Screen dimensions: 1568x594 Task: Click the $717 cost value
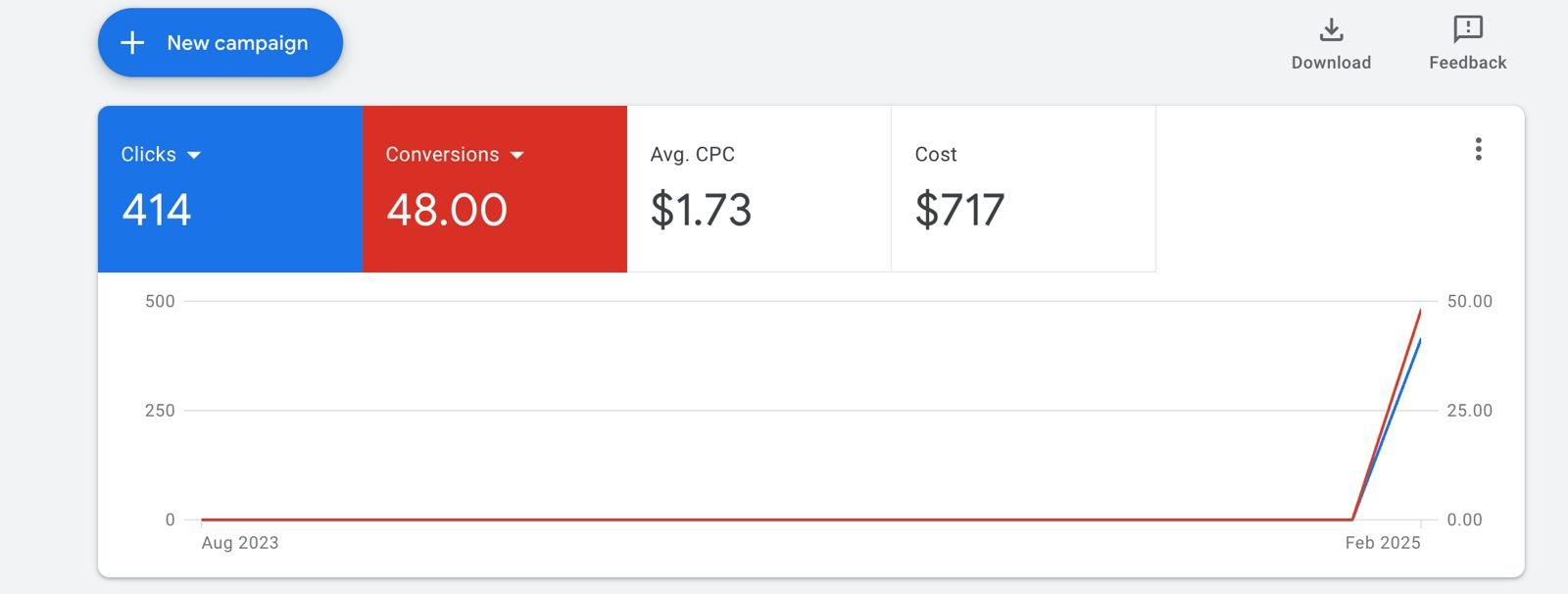coord(959,210)
